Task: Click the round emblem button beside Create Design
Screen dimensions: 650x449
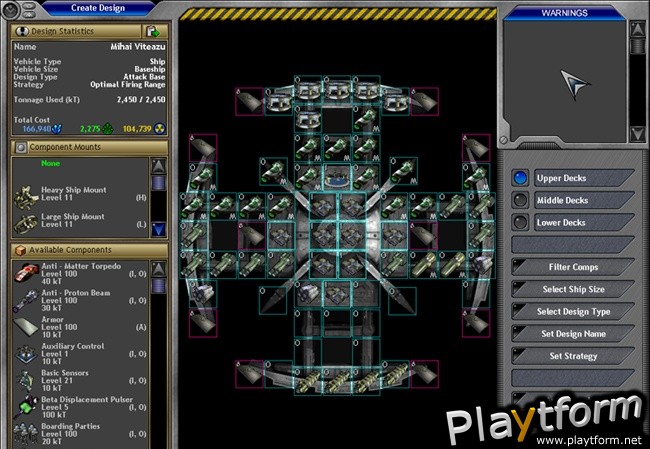Action: click(x=10, y=10)
